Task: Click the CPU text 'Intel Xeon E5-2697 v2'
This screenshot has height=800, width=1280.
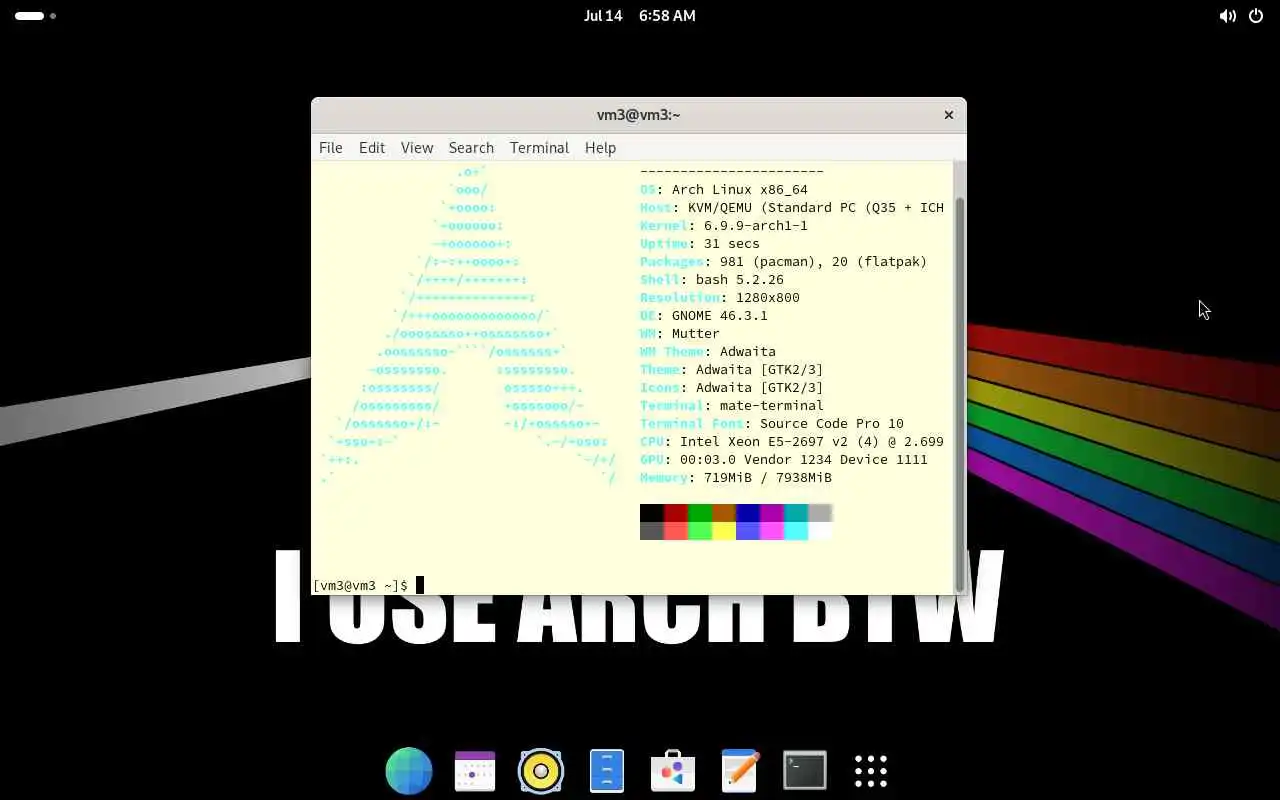Action: 764,442
